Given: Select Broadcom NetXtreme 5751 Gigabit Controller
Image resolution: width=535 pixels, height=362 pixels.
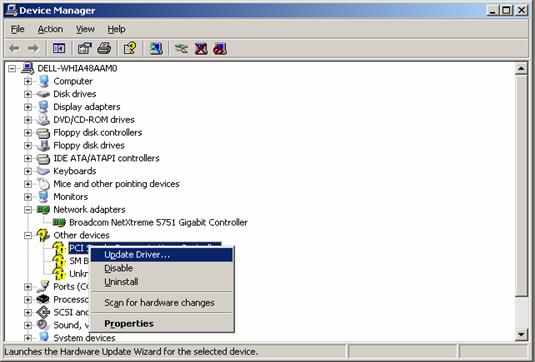Looking at the screenshot, I should (158, 222).
